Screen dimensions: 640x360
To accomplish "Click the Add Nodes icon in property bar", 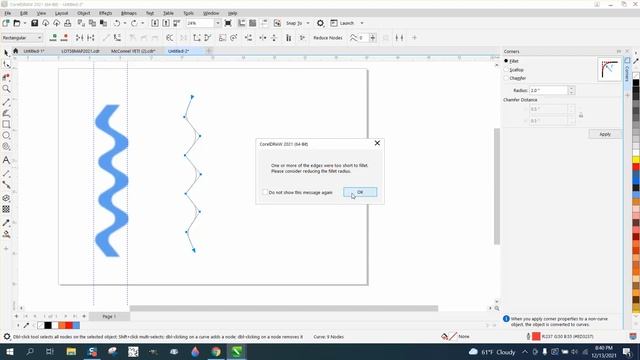I will point(53,38).
